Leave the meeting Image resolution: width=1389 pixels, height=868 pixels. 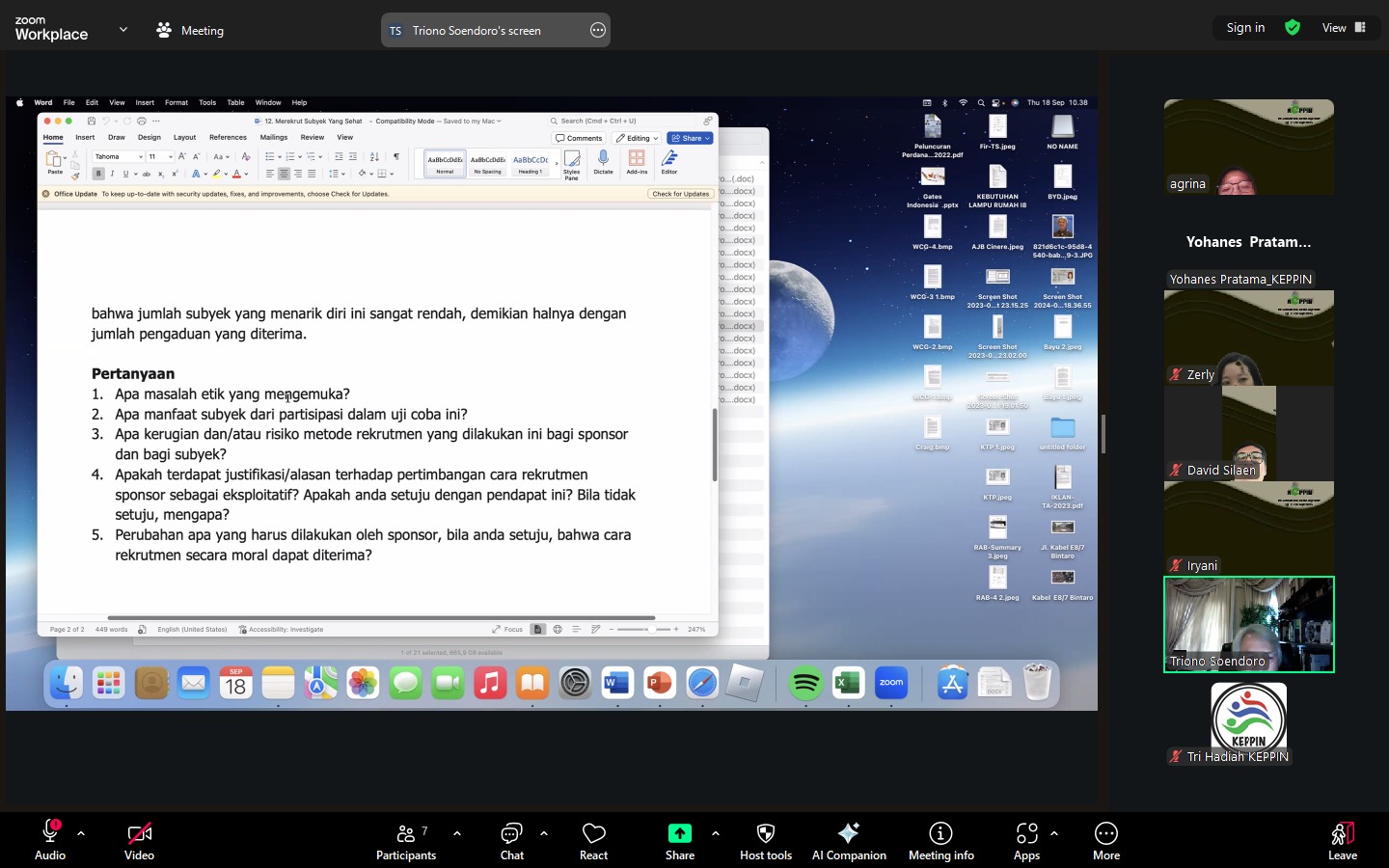tap(1342, 840)
